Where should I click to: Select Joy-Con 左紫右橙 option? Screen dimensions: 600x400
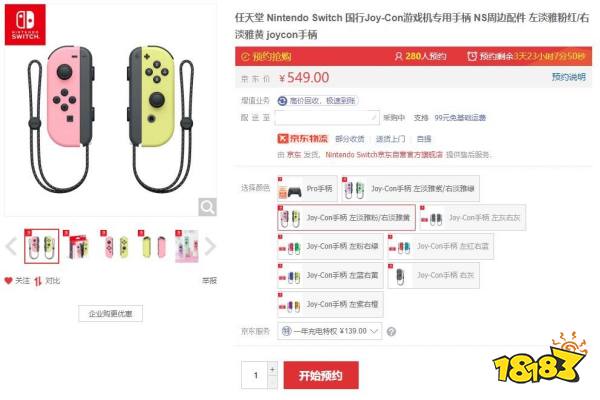click(x=330, y=305)
